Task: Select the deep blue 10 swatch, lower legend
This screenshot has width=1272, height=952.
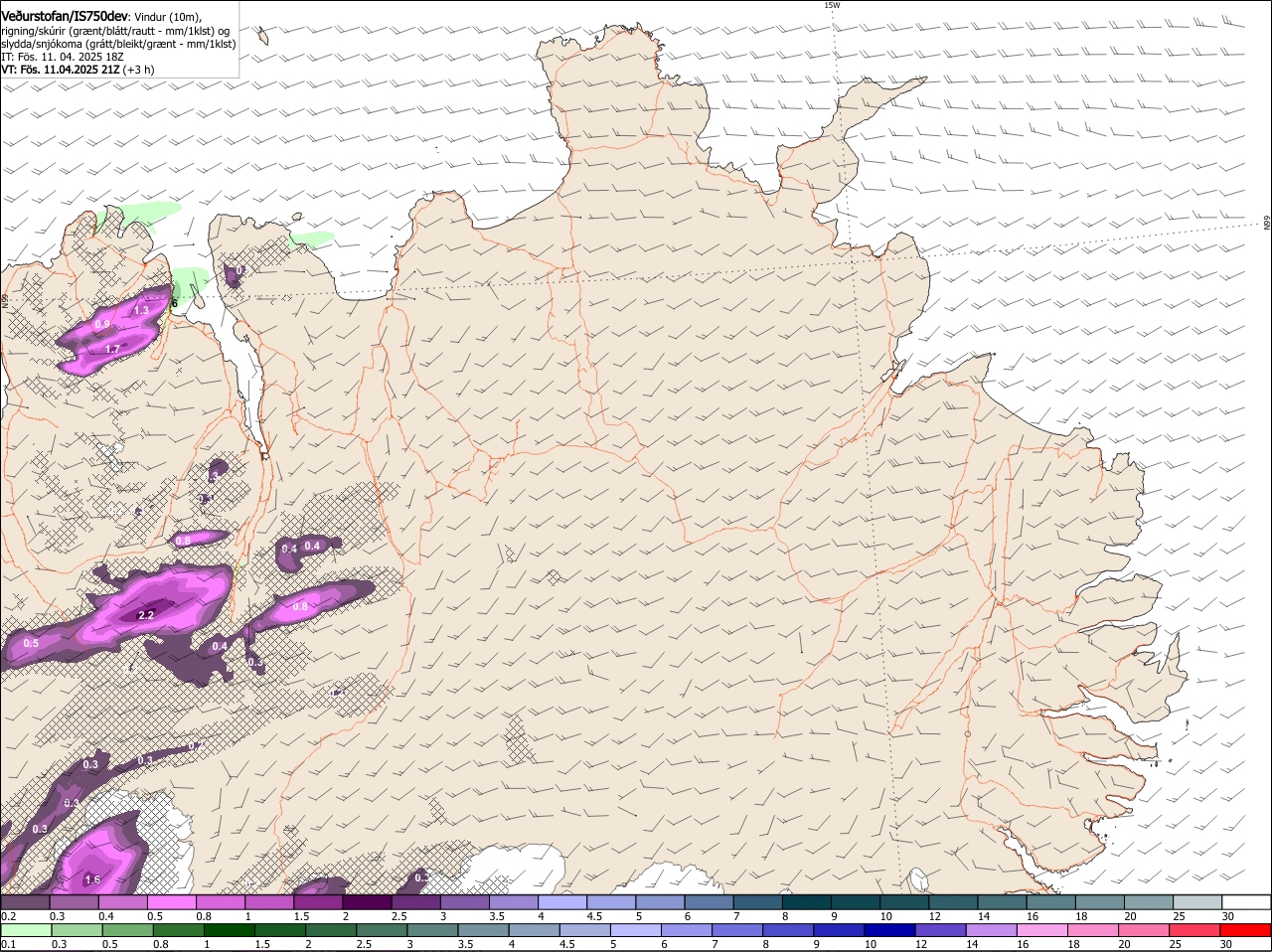Action: [889, 931]
